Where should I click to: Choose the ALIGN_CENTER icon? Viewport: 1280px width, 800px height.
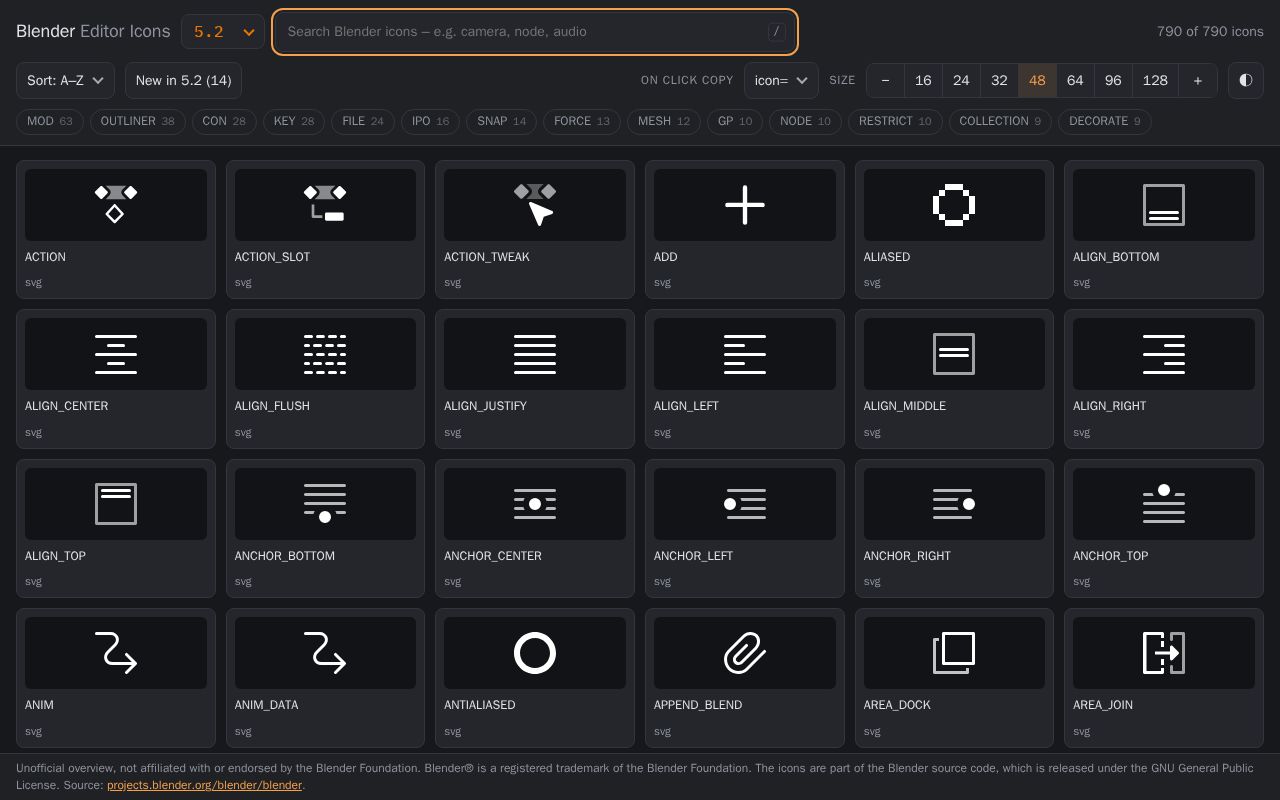(116, 379)
